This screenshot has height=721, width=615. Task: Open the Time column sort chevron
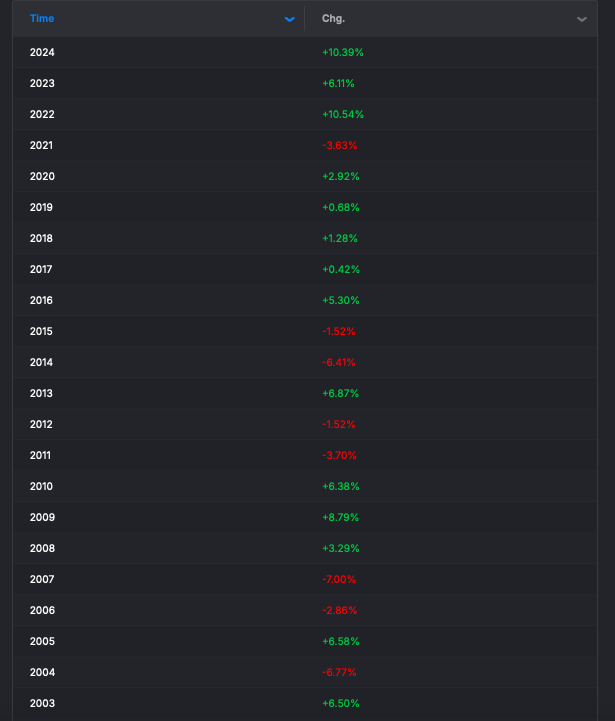coord(289,19)
